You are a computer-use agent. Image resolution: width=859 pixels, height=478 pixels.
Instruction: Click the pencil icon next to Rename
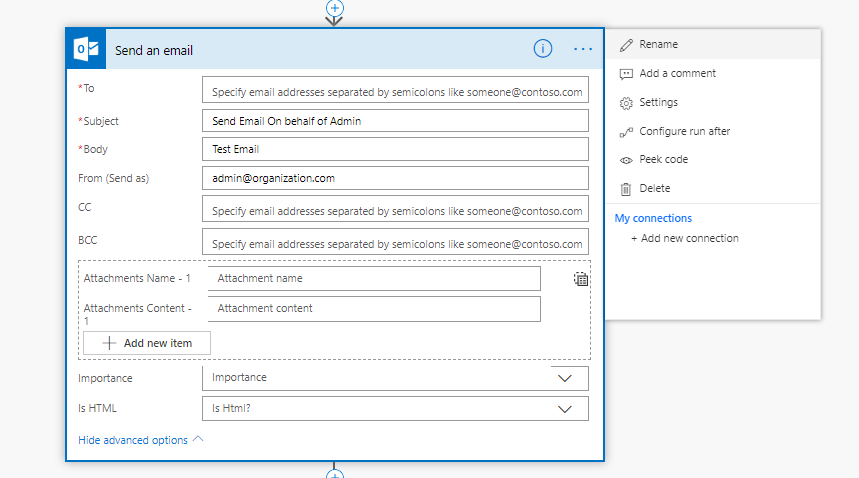(x=626, y=45)
